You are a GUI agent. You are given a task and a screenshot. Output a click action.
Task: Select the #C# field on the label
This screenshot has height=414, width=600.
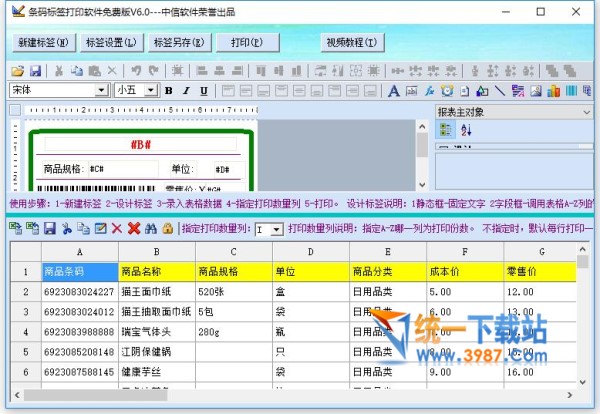click(123, 169)
